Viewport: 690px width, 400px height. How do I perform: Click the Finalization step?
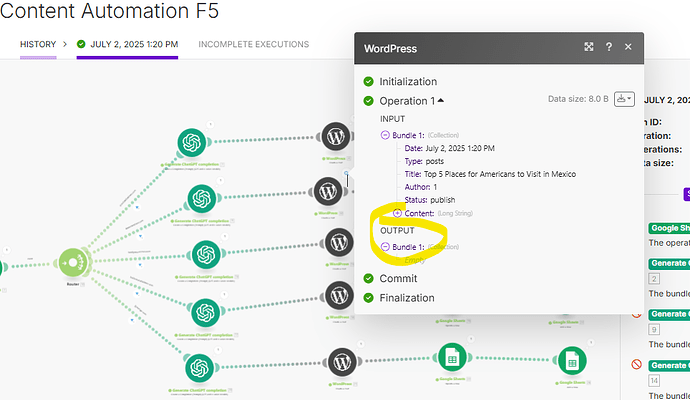[407, 298]
